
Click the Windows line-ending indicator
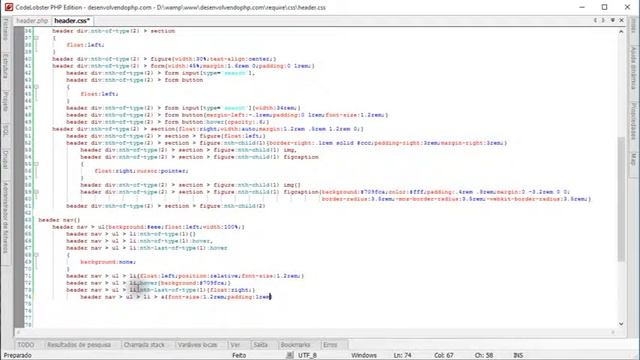point(364,355)
